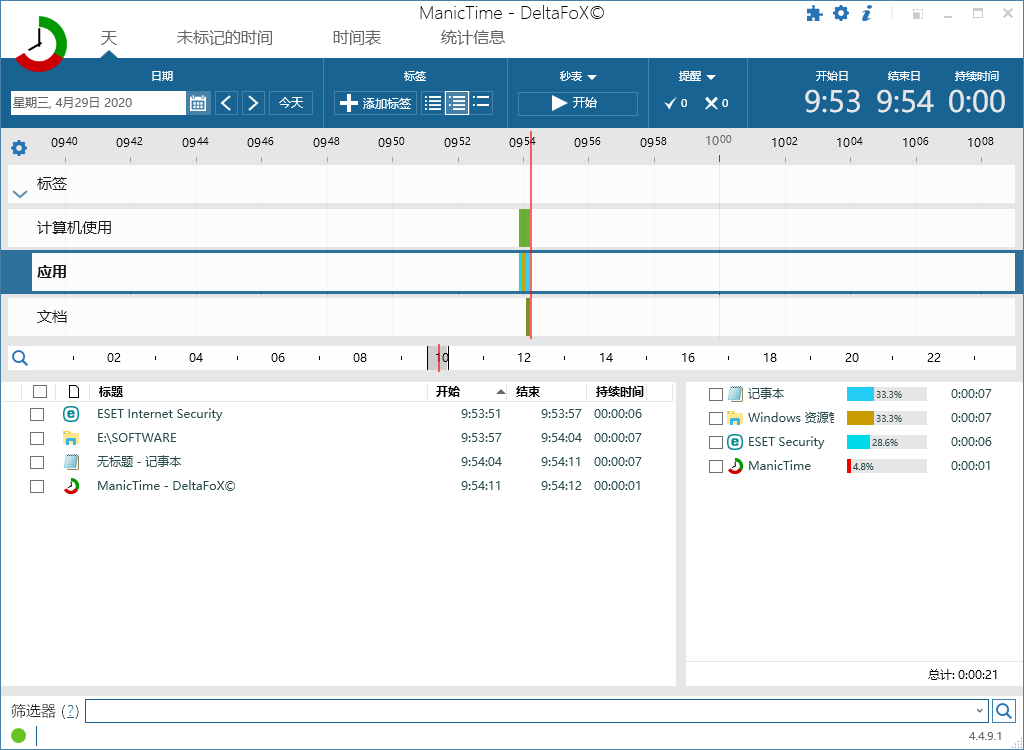Viewport: 1024px width, 750px height.
Task: Open the calendar date picker
Action: (x=198, y=103)
